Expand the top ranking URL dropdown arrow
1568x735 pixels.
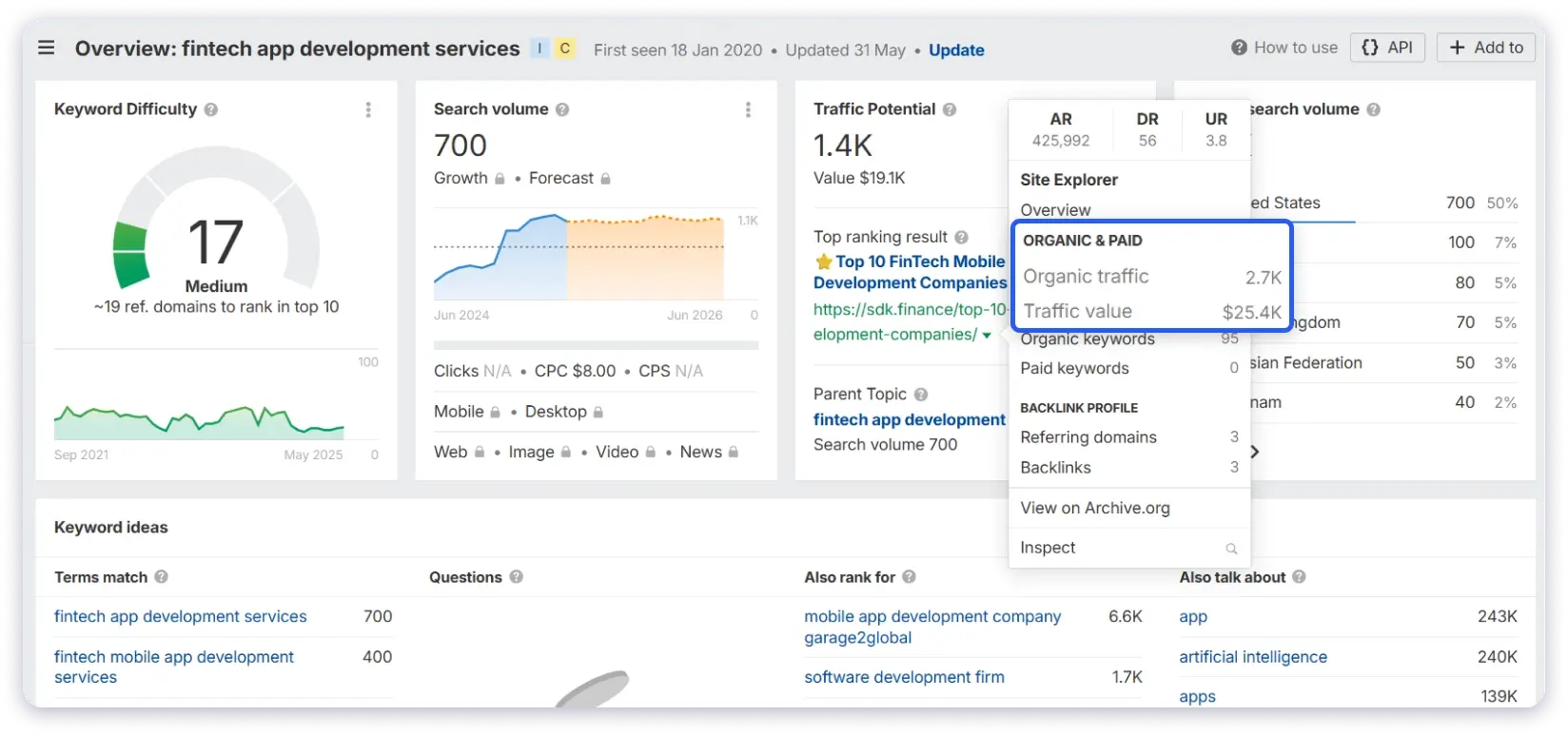tap(987, 336)
